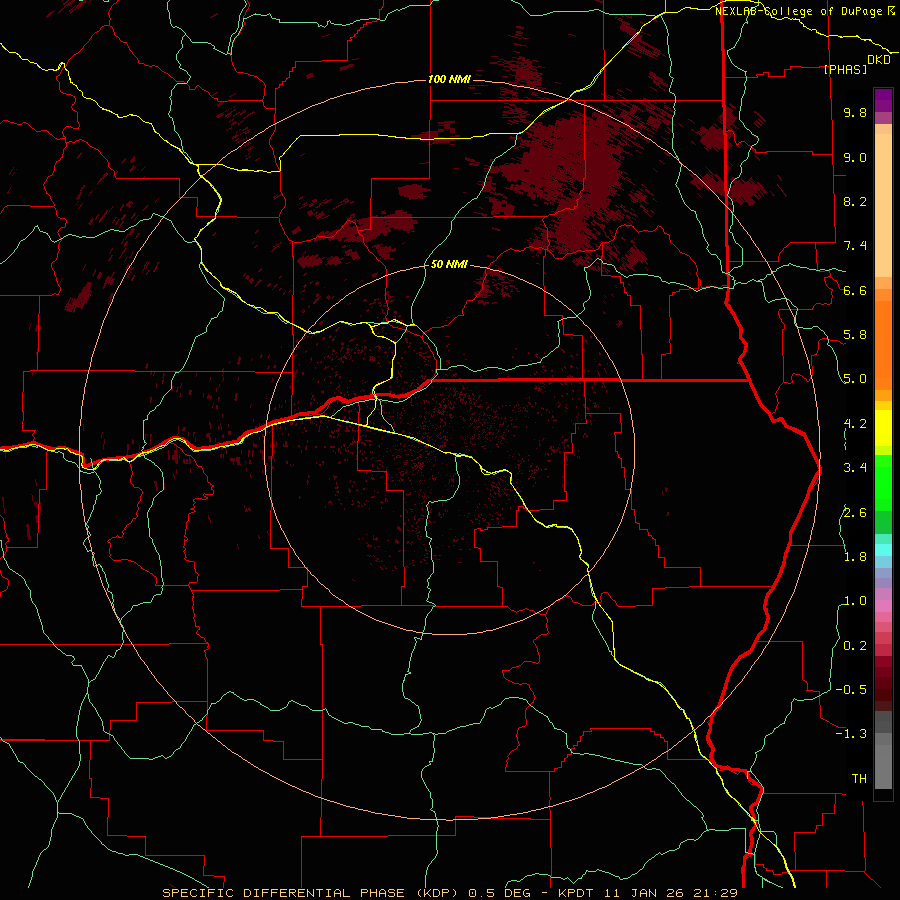Click the -1.3 scale value
Viewport: 900px width, 900px height.
pyautogui.click(x=851, y=734)
